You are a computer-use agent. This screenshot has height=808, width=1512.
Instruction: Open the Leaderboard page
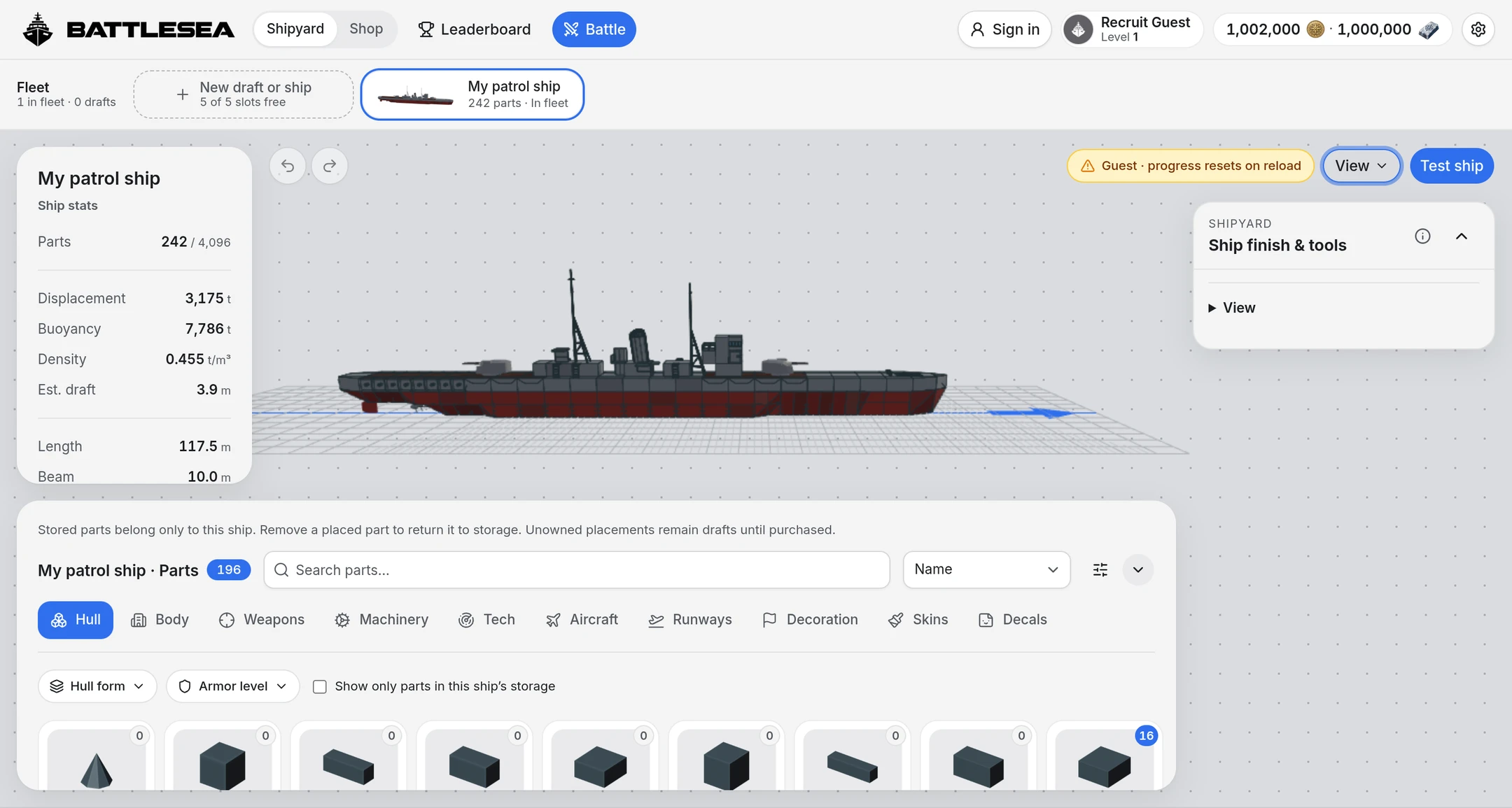[x=475, y=29]
